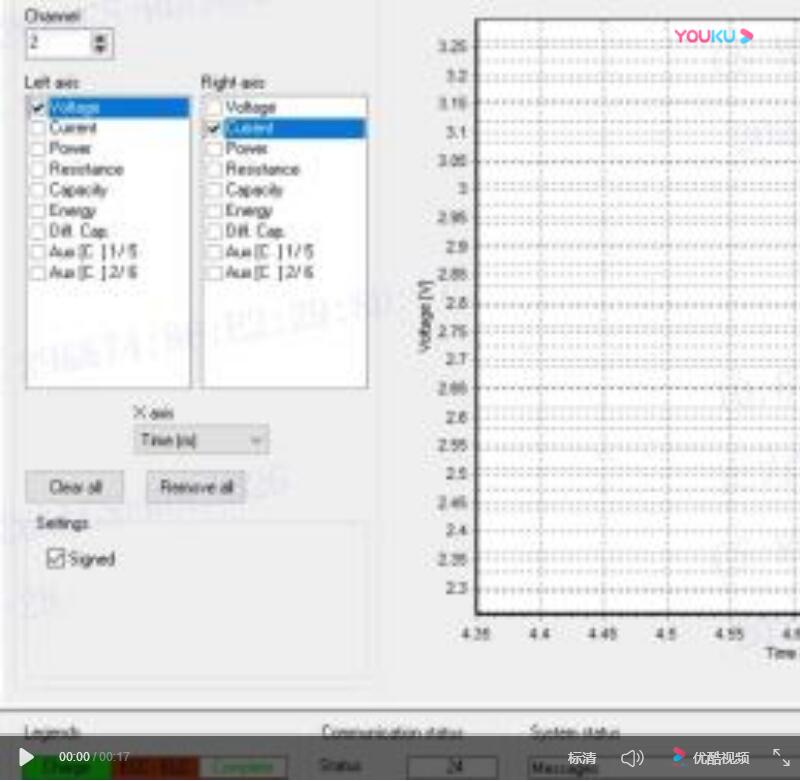The image size is (800, 781).
Task: Uncheck Current in Right axis list
Action: pyautogui.click(x=213, y=128)
